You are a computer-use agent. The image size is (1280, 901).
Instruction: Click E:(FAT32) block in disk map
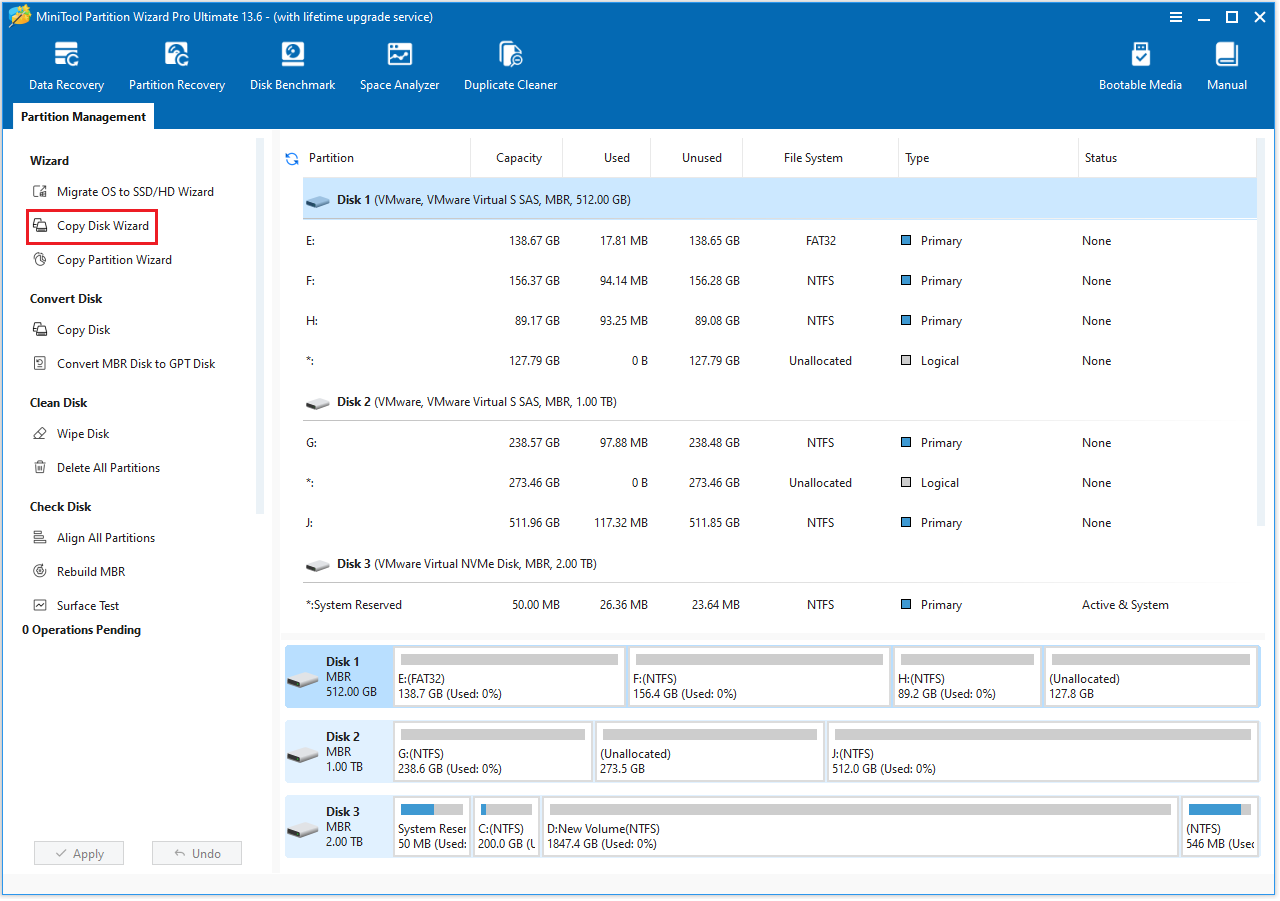pos(509,677)
